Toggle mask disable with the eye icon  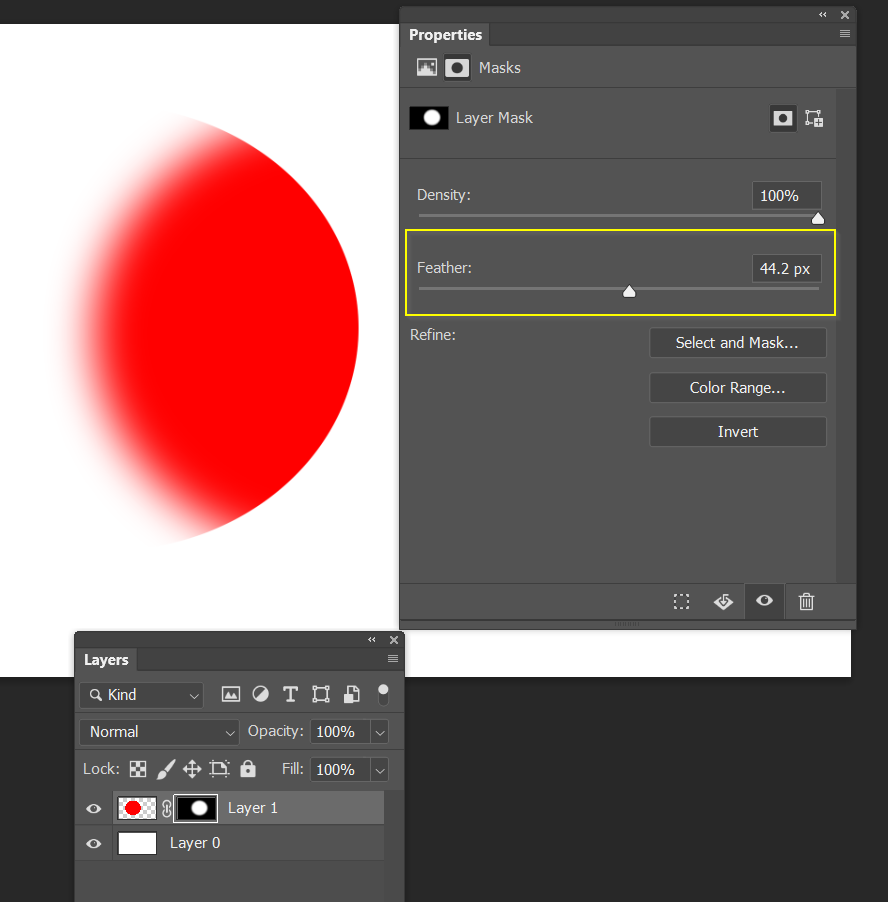pos(764,602)
